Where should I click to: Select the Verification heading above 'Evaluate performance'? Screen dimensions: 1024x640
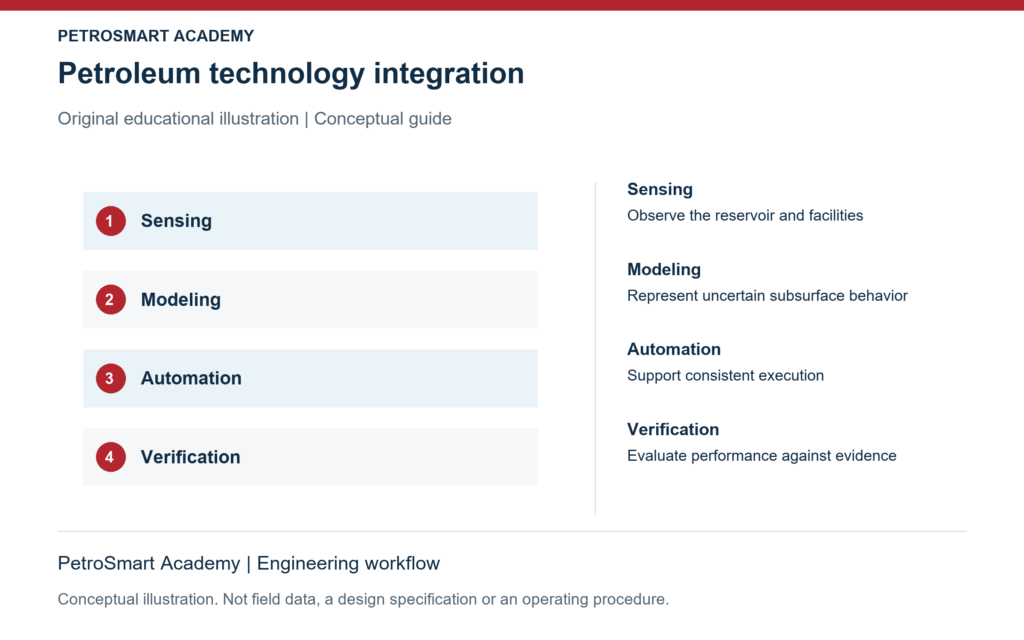coord(673,430)
